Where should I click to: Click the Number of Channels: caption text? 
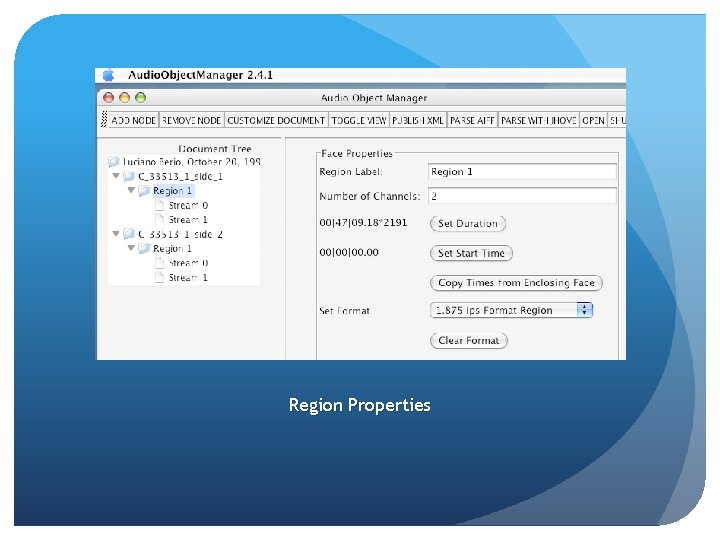[370, 196]
